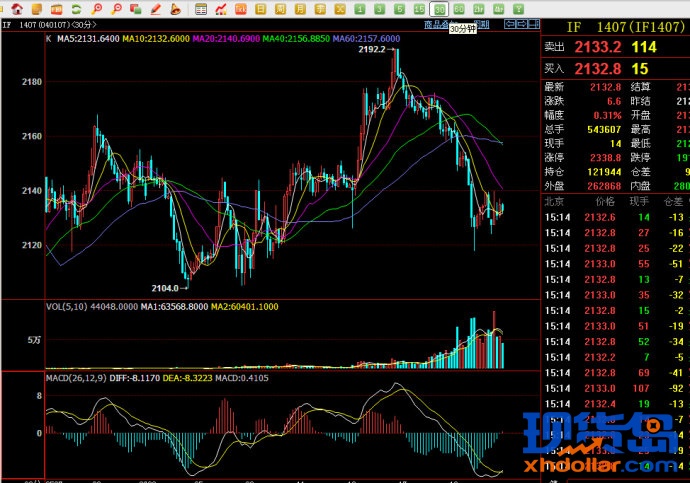Click the 卖出 sell price 2133.2
The image size is (690, 483).
point(597,47)
